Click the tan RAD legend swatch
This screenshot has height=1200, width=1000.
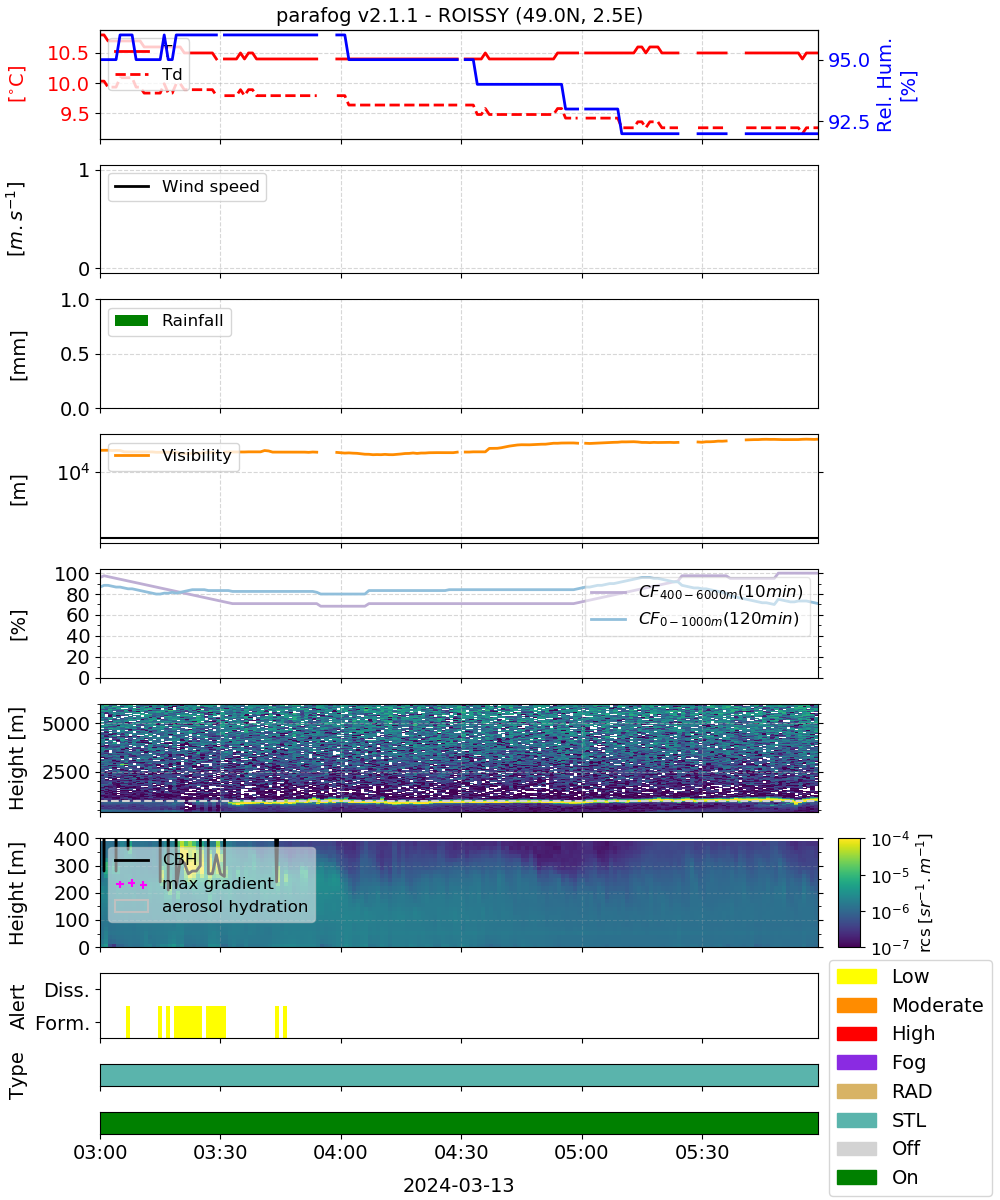coord(857,1091)
